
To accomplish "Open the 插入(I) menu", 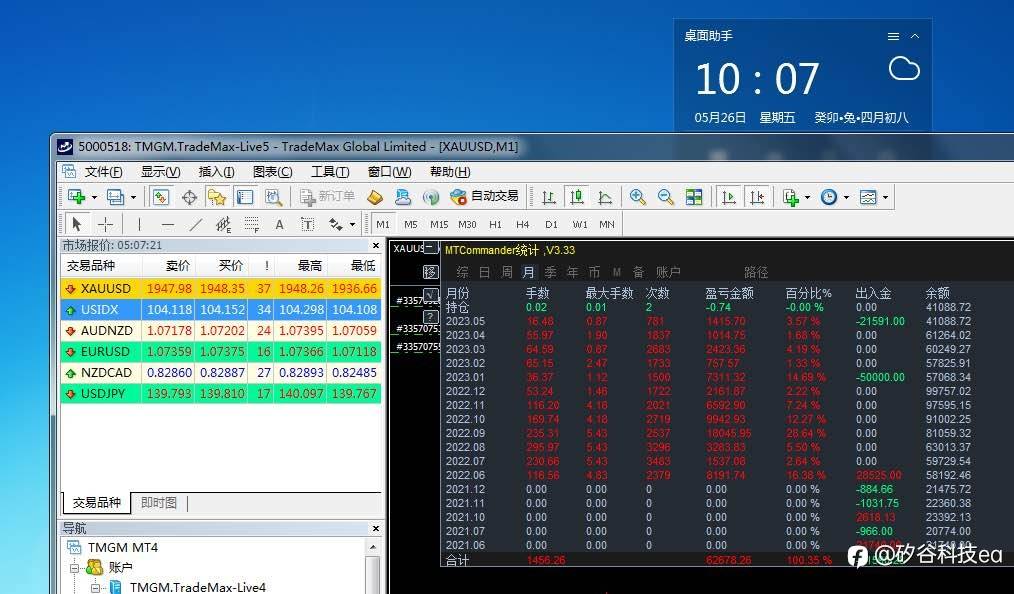I will click(217, 172).
